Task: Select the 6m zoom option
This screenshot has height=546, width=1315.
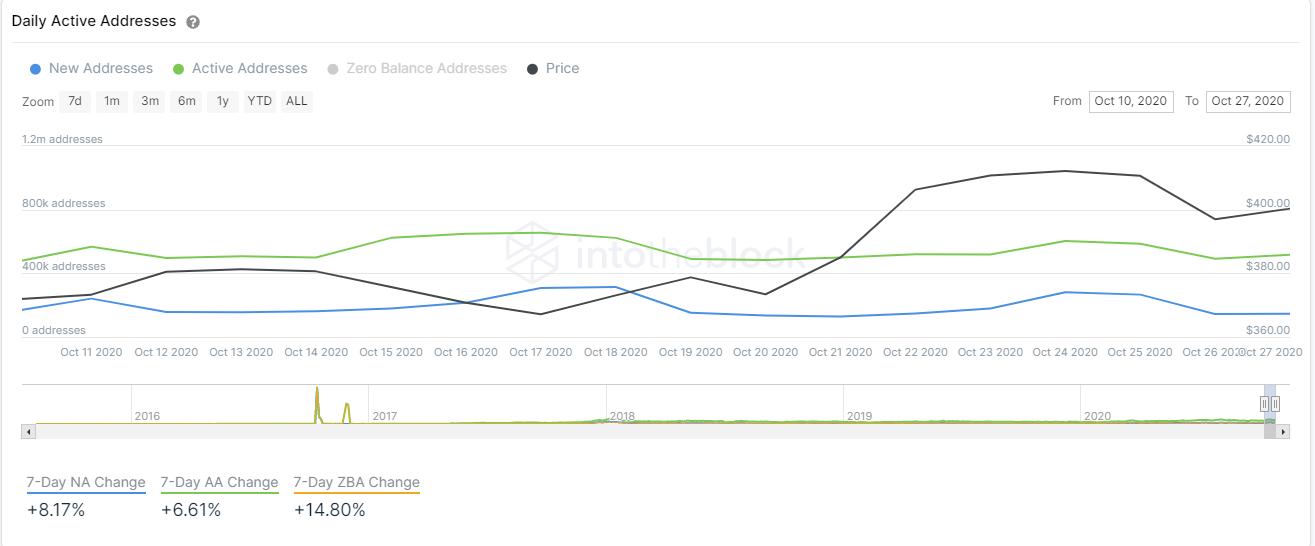Action: click(187, 101)
